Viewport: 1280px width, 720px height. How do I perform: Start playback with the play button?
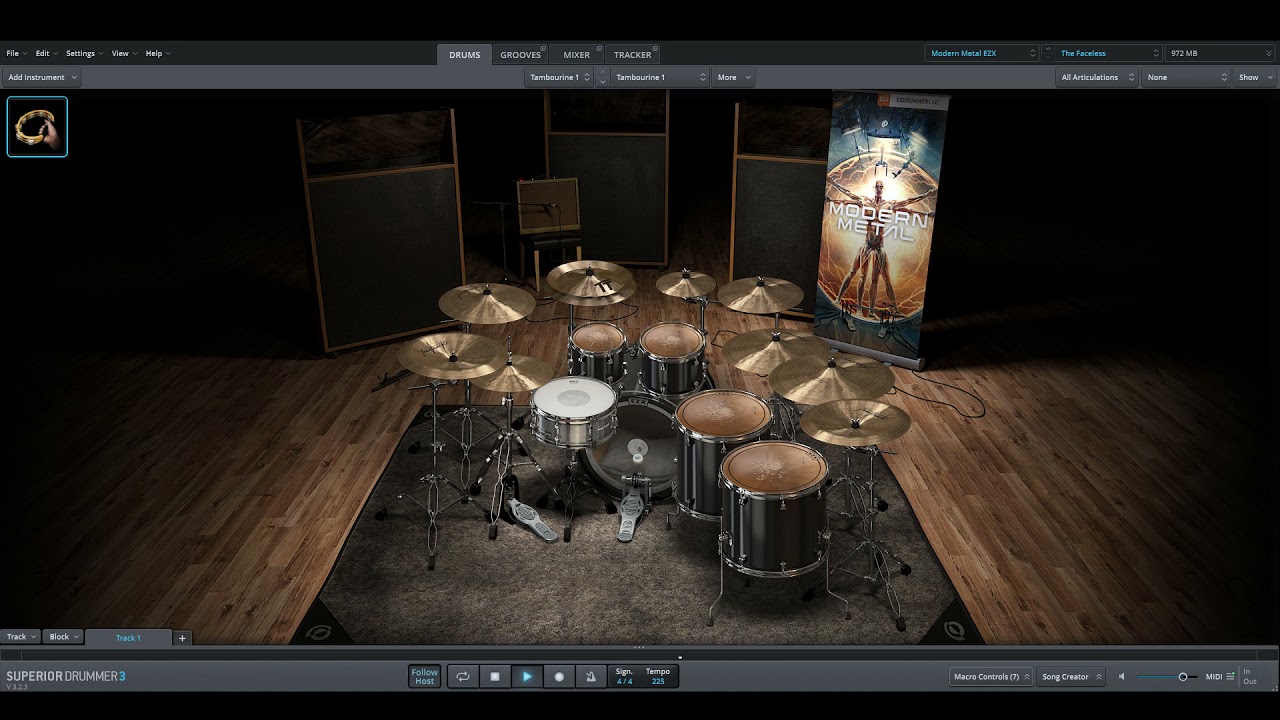[527, 677]
